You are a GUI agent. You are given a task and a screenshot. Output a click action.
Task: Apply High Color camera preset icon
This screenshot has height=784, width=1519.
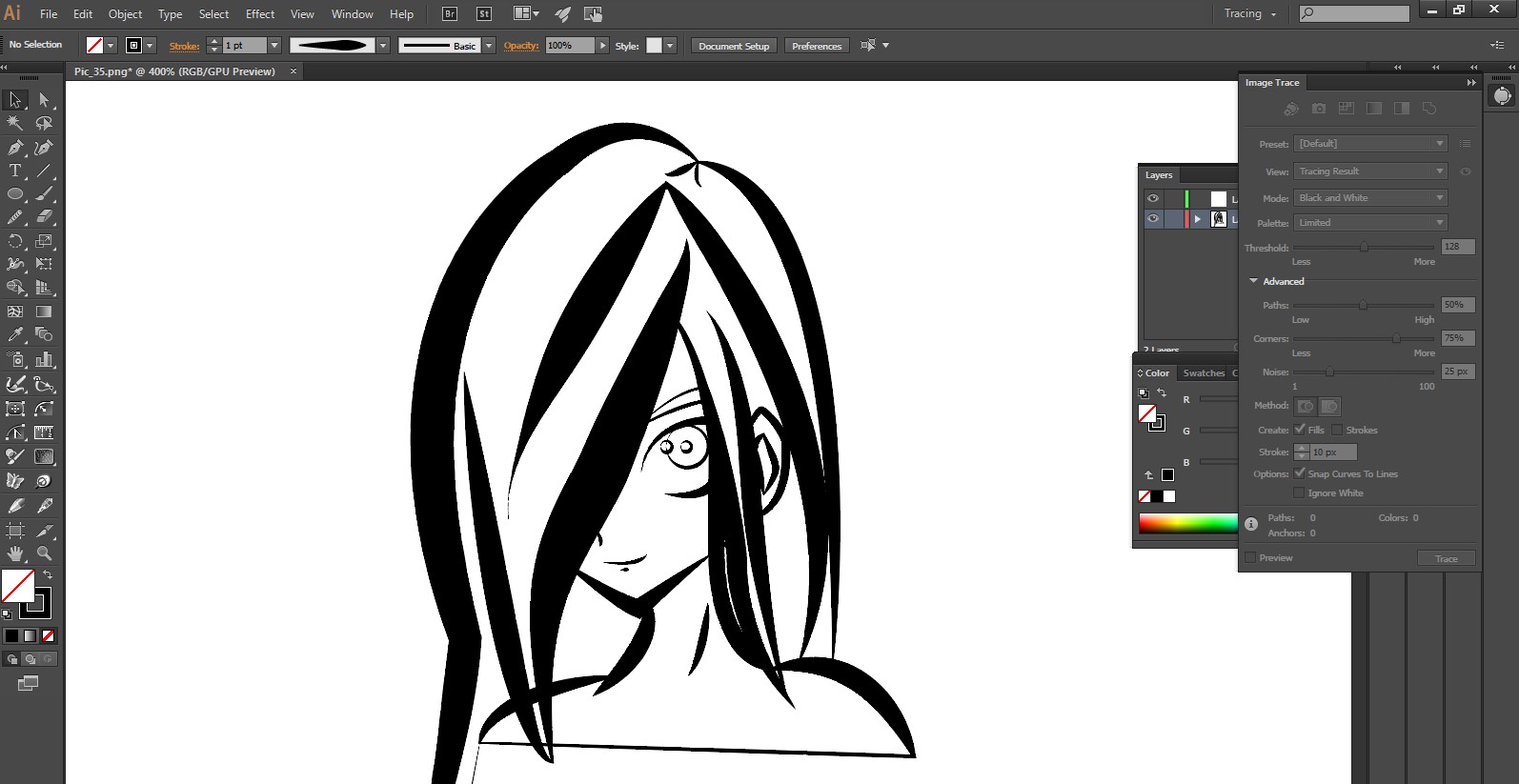1319,109
